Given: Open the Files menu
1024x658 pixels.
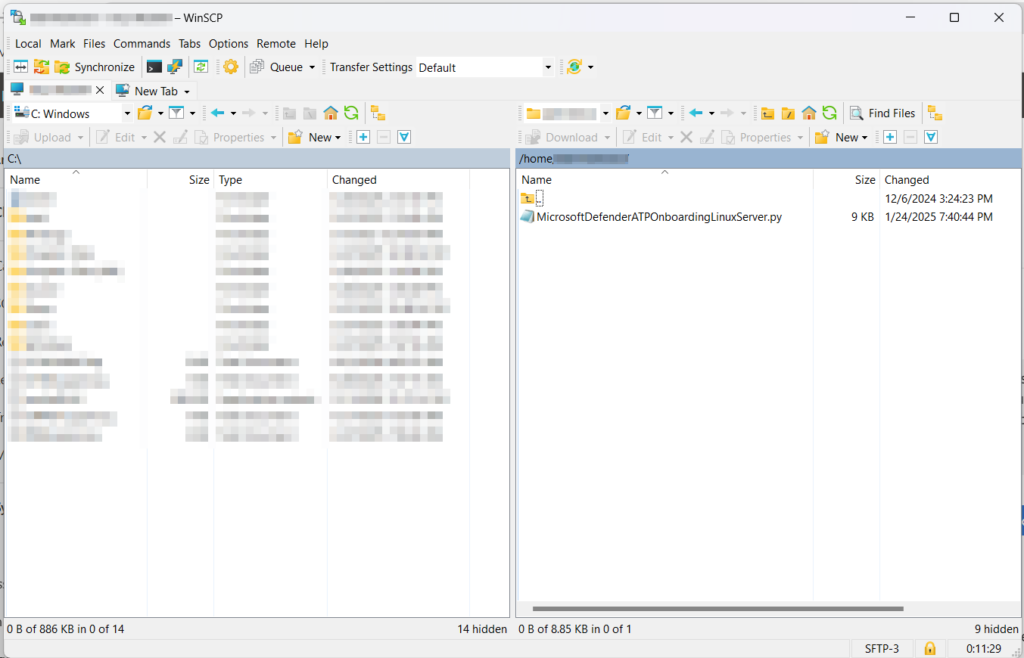Looking at the screenshot, I should point(94,44).
